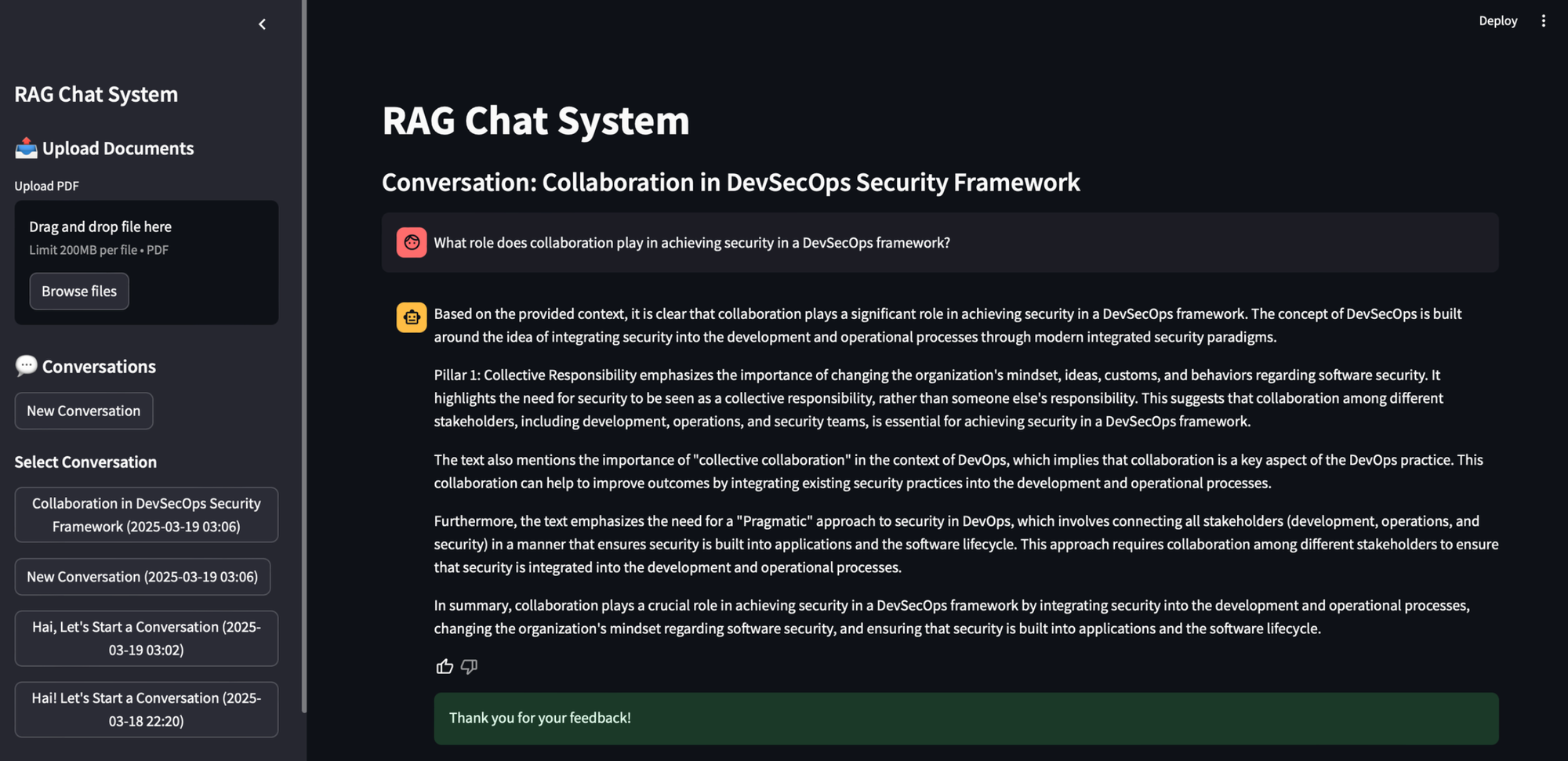Click the Conversation: Collaboration in DevSecOps heading
The height and width of the screenshot is (761, 1568).
click(731, 182)
